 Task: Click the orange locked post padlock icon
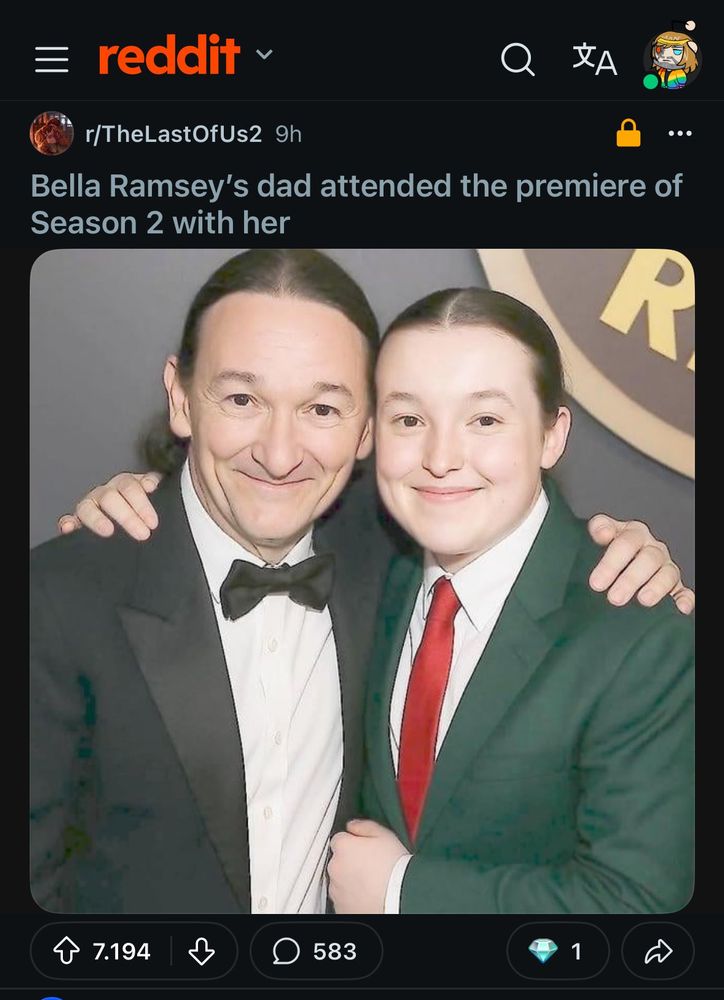[628, 133]
